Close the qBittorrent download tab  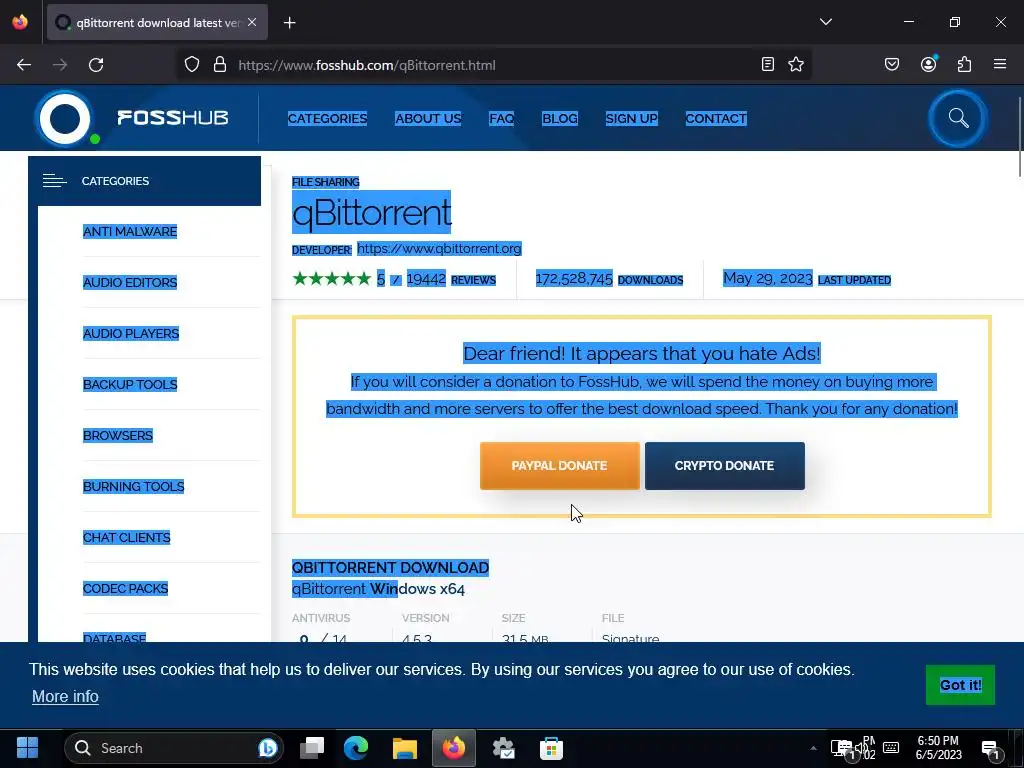tap(252, 22)
